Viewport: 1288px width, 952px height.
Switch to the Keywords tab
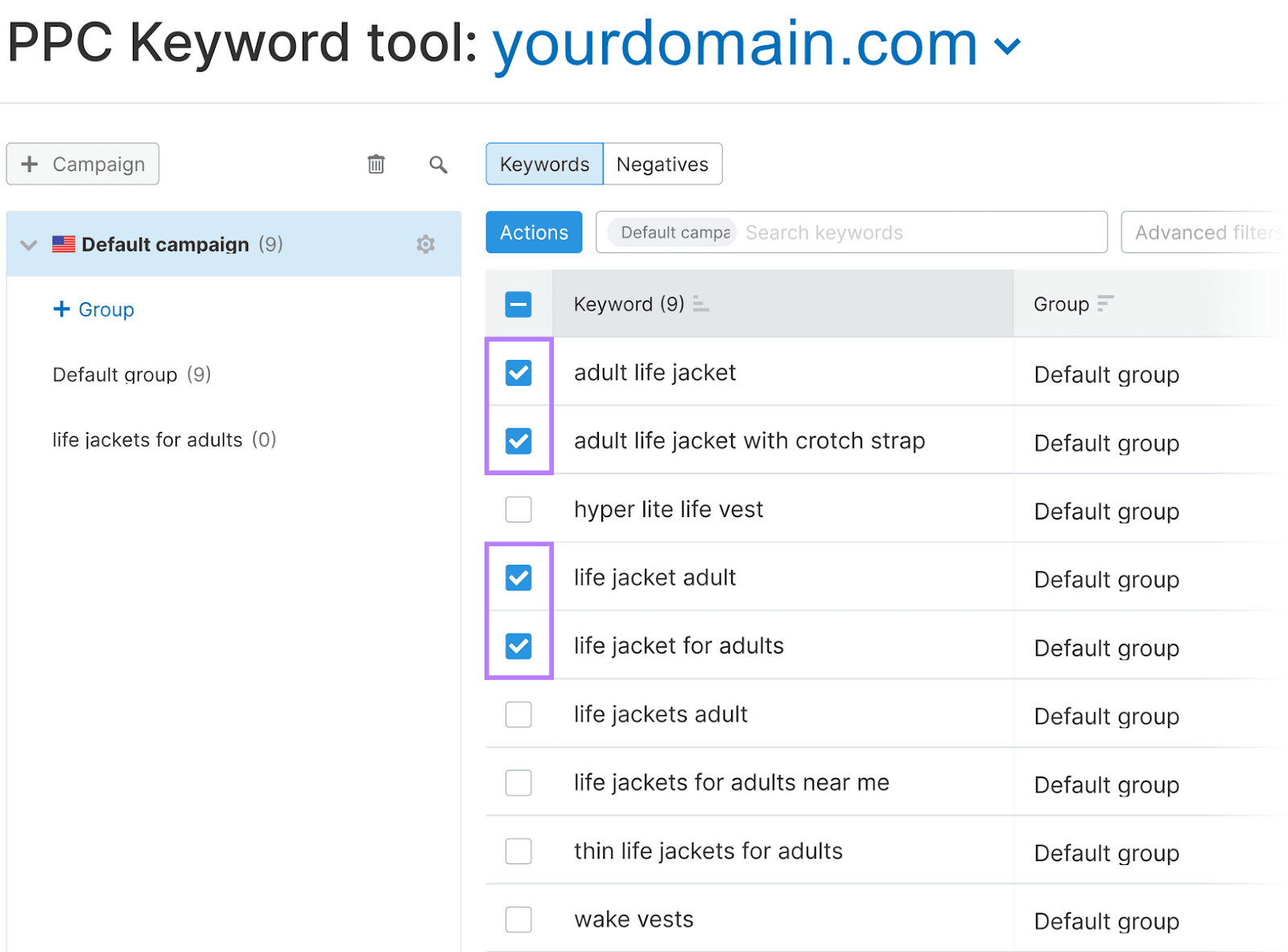pyautogui.click(x=544, y=163)
